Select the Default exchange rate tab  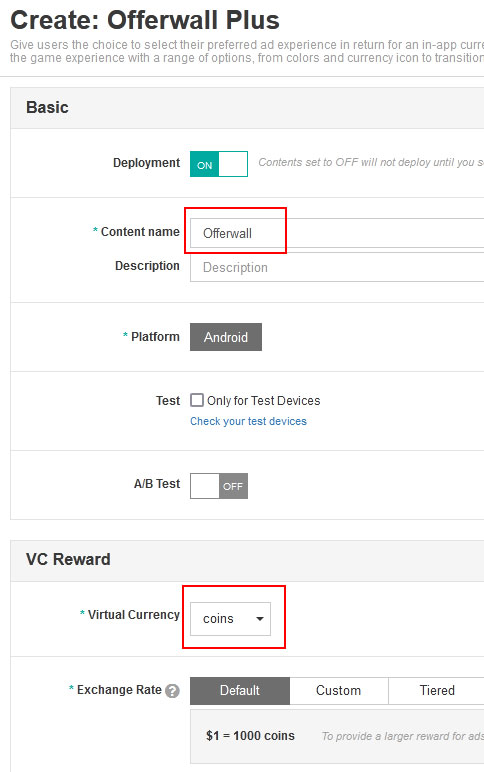(x=240, y=690)
